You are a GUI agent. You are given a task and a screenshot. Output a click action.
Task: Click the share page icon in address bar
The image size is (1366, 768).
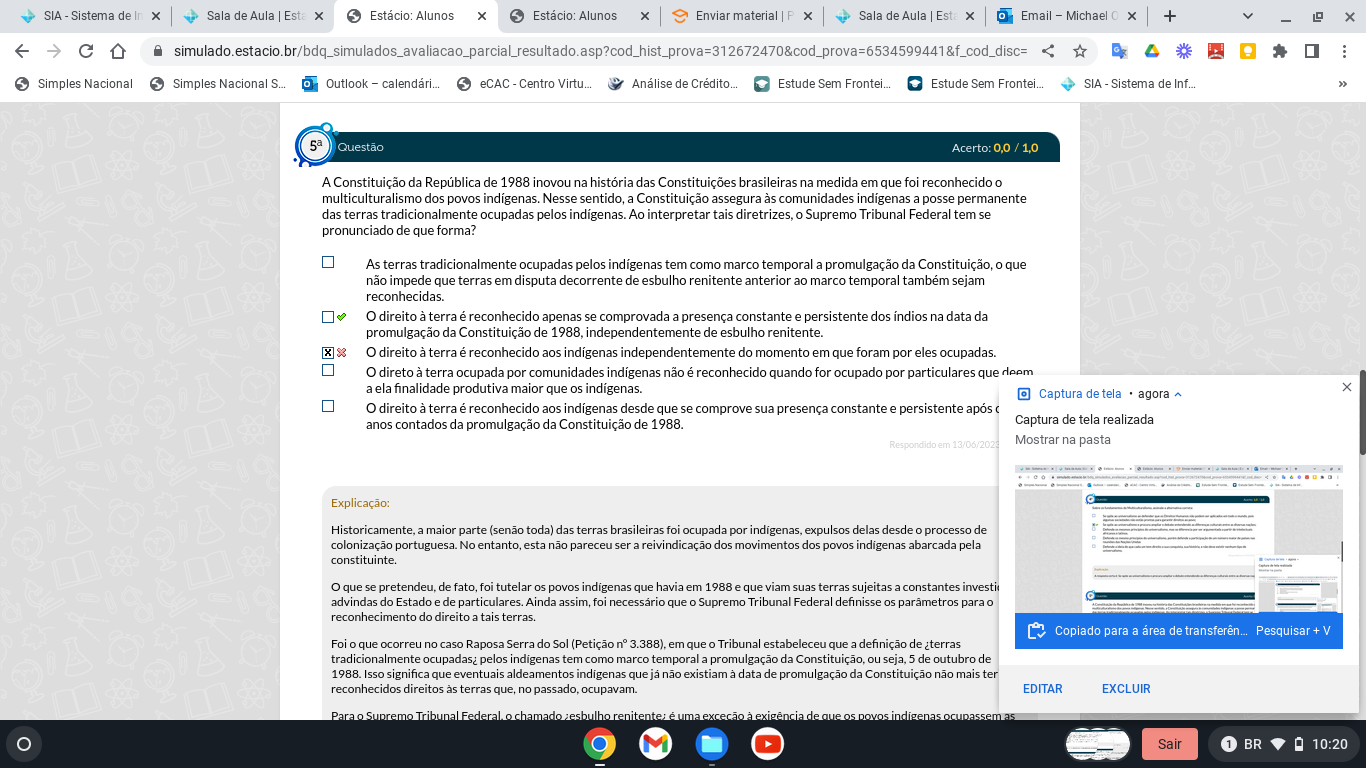click(1048, 52)
